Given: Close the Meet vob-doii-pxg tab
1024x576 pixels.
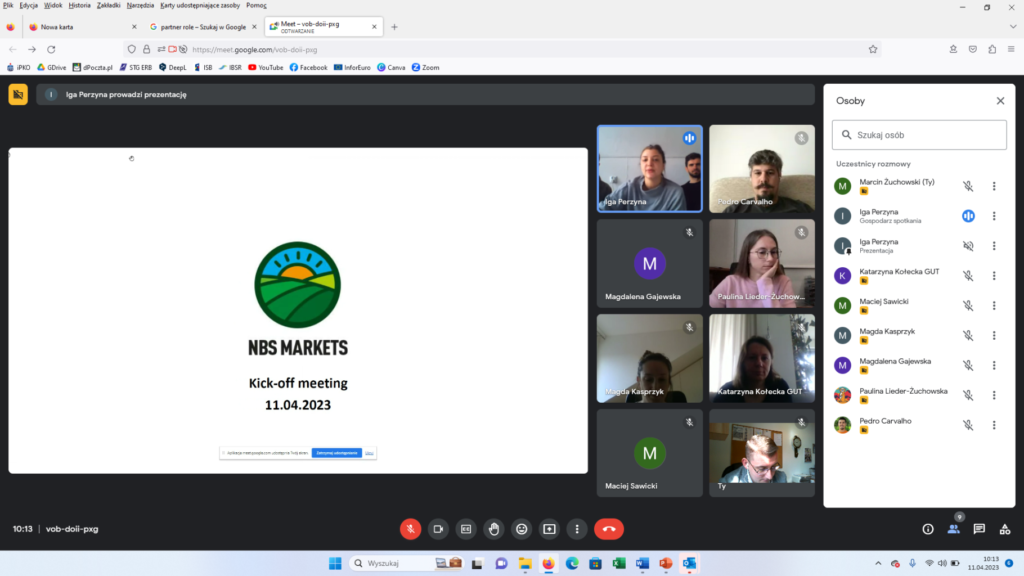Looking at the screenshot, I should (x=374, y=27).
